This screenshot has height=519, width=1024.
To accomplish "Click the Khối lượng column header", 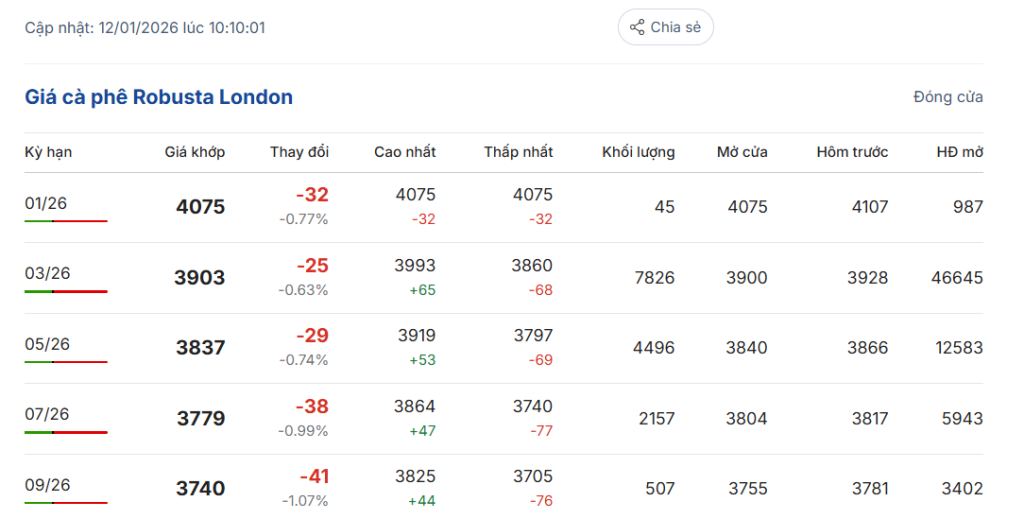I will click(638, 152).
